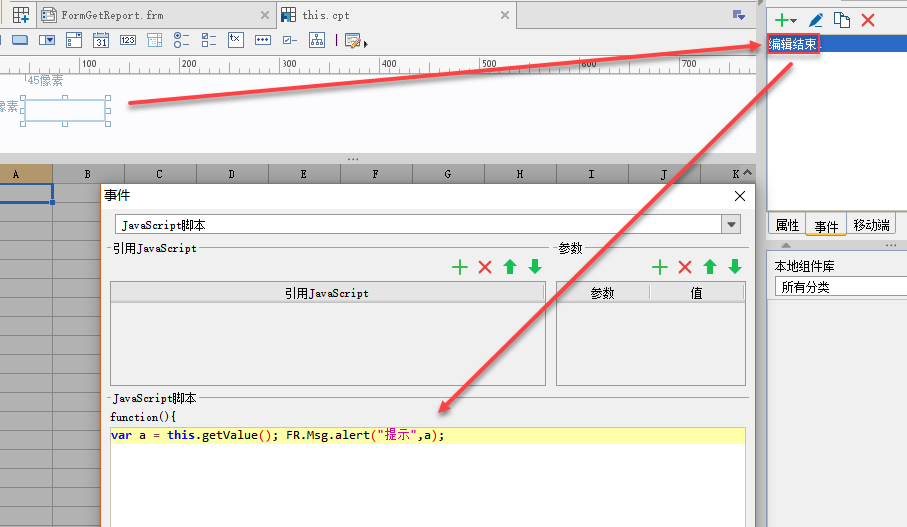Switch to the 属性 tab
Screen dimensions: 907x527
coord(787,225)
